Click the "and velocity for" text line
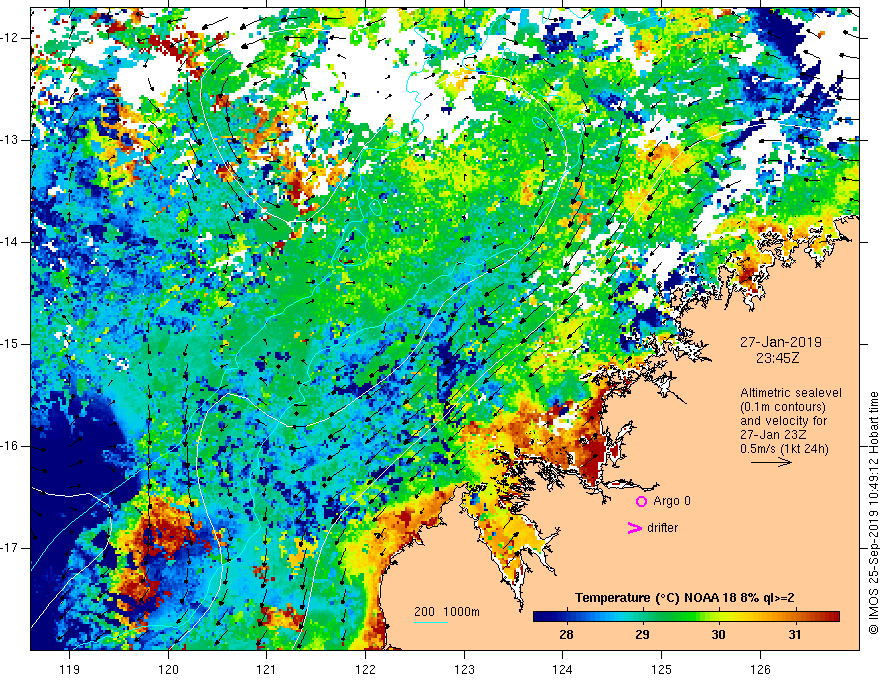880x680 pixels. (783, 421)
